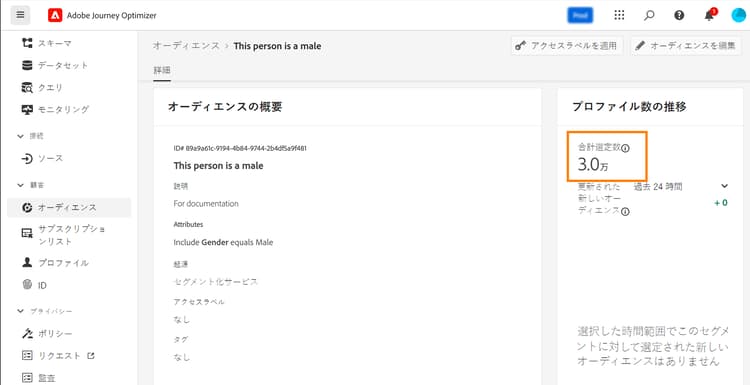This screenshot has width=750, height=385.
Task: Open notifications bell icon
Action: point(709,15)
